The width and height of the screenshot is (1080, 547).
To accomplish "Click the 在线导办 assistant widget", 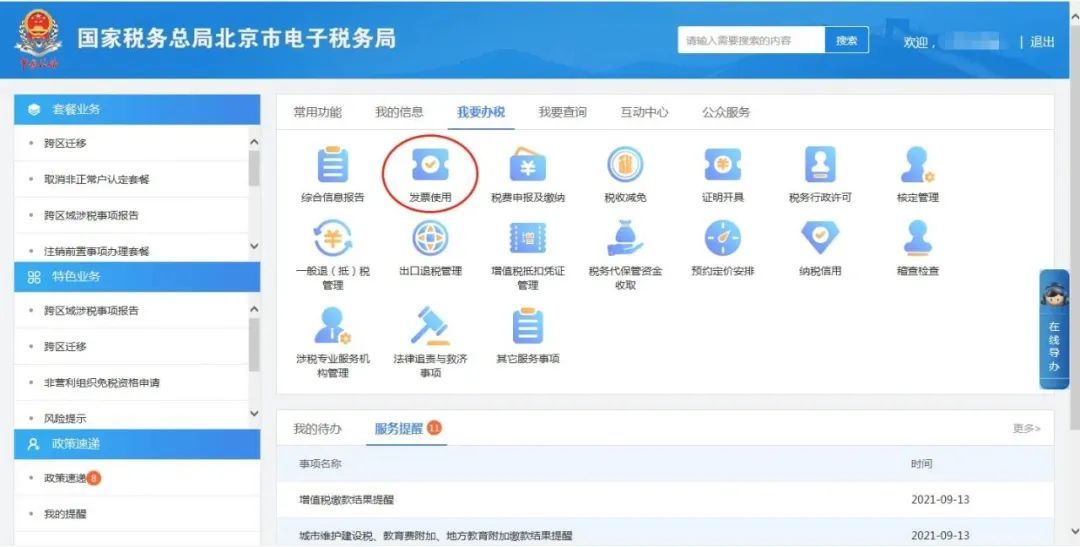I will pos(1054,329).
